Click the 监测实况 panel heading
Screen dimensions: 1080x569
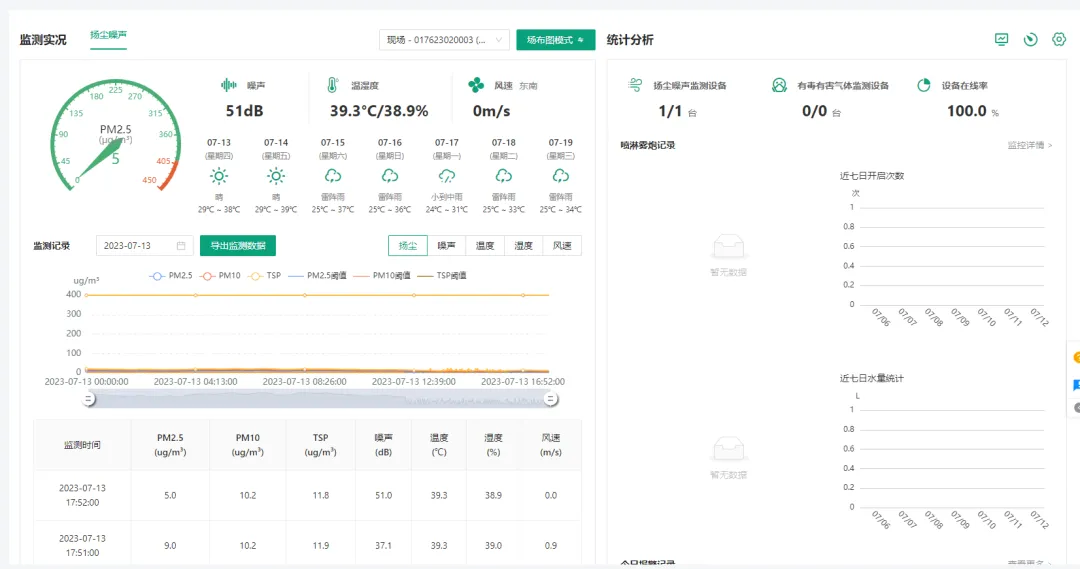tap(43, 40)
